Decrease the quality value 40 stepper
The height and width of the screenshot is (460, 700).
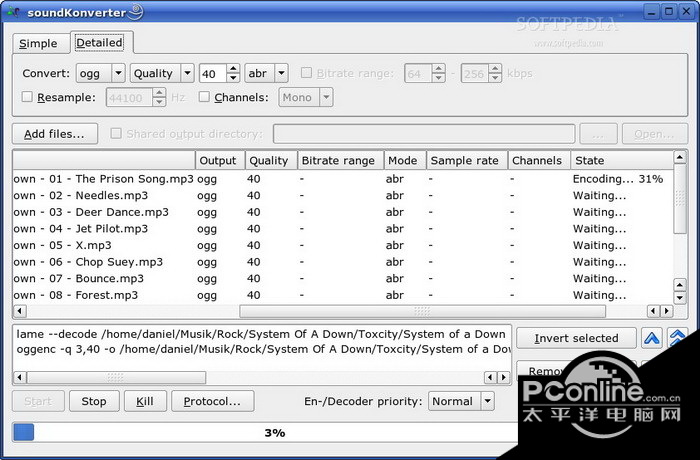[233, 78]
